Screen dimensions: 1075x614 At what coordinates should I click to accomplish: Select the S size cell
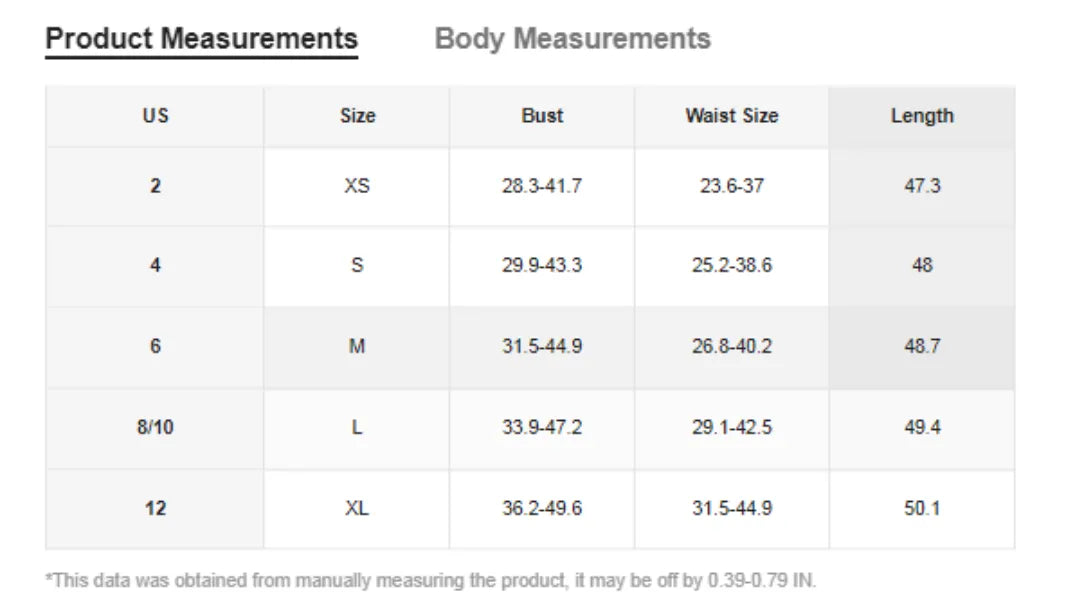click(x=357, y=266)
